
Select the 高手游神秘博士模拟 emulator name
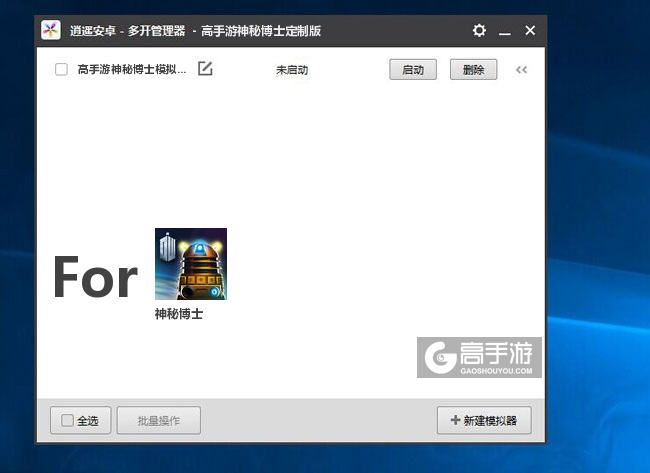click(x=132, y=70)
